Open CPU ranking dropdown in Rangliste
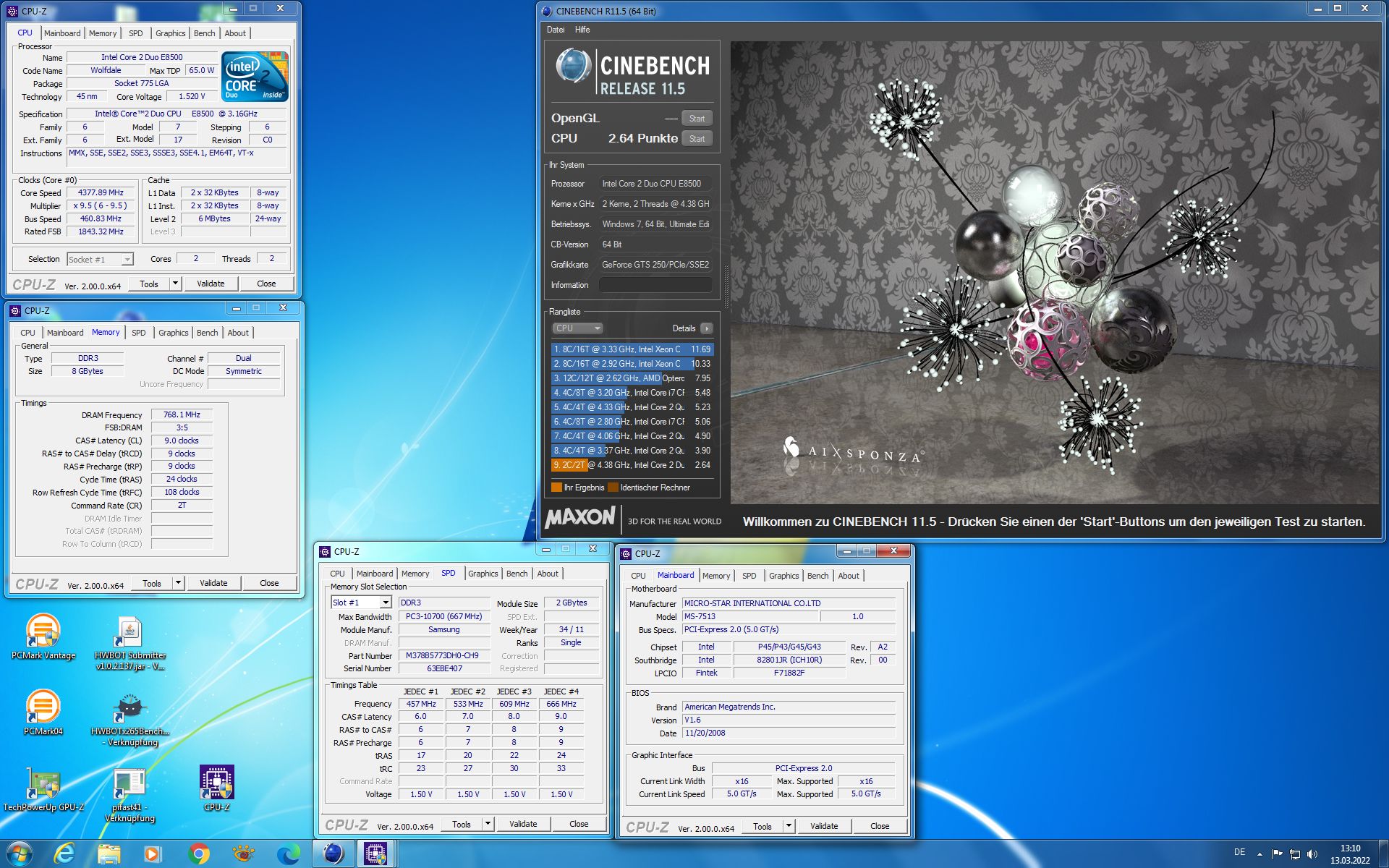 point(577,328)
